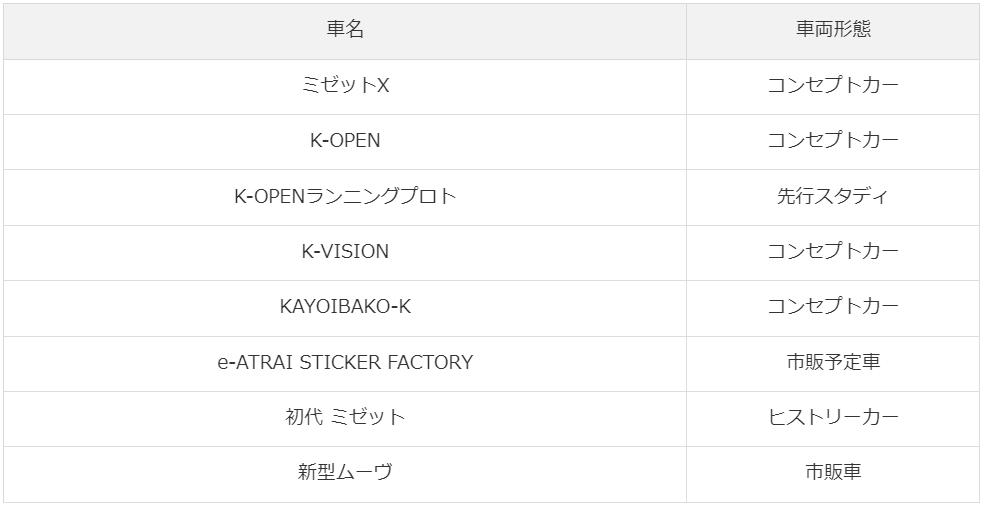Image resolution: width=982 pixels, height=505 pixels.
Task: Click the 車名 column header
Action: click(x=344, y=31)
